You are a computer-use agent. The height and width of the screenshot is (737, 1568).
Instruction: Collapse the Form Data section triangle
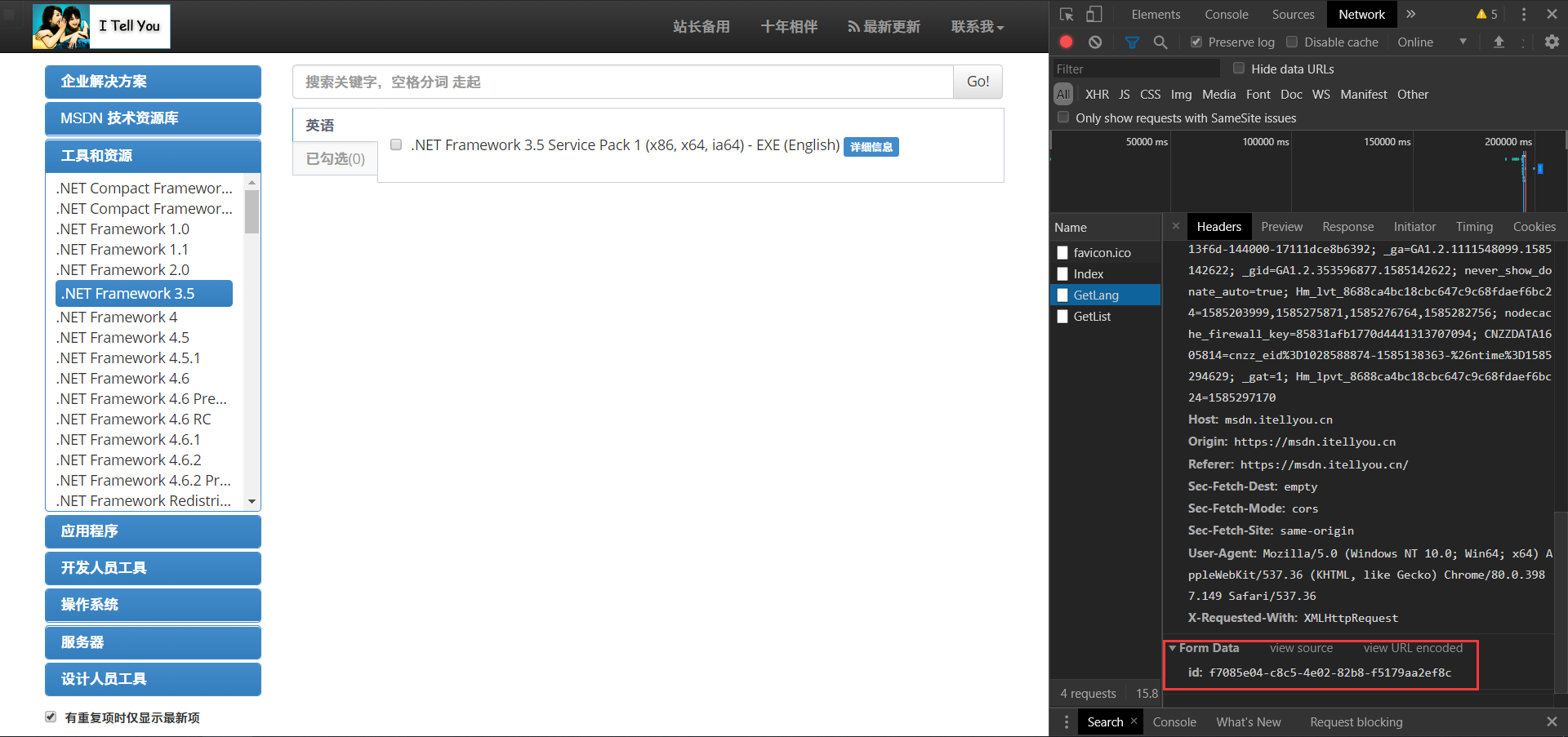pos(1173,648)
